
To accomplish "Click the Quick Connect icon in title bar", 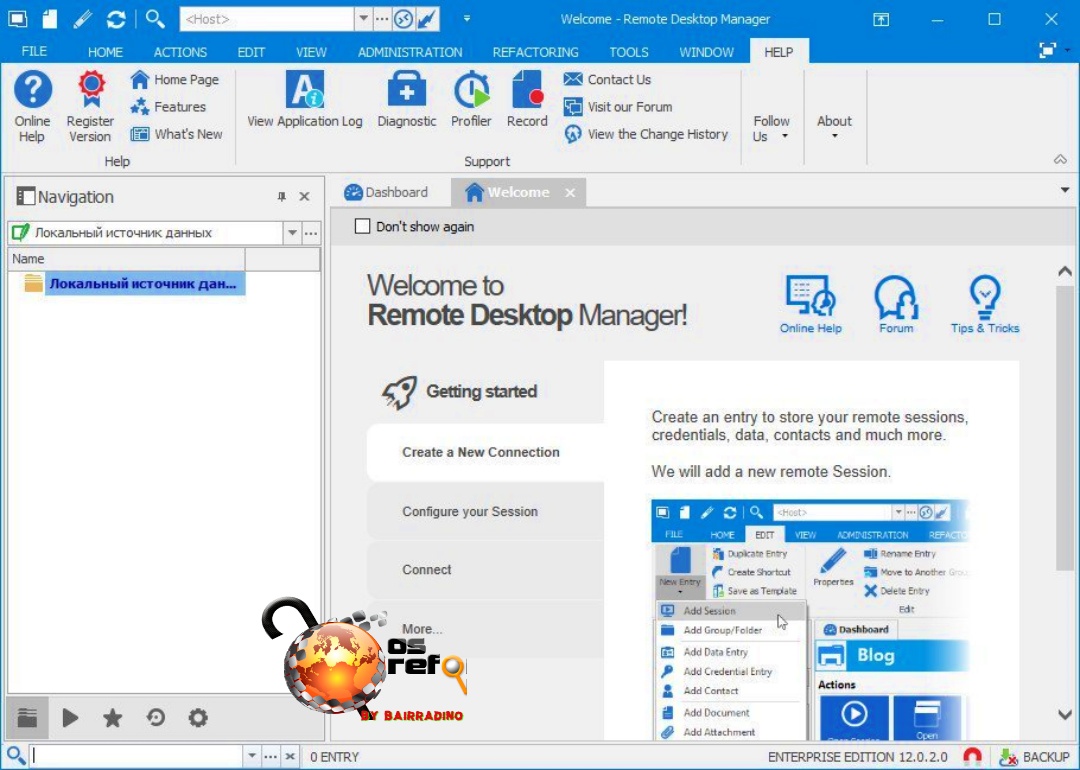I will [x=17, y=19].
